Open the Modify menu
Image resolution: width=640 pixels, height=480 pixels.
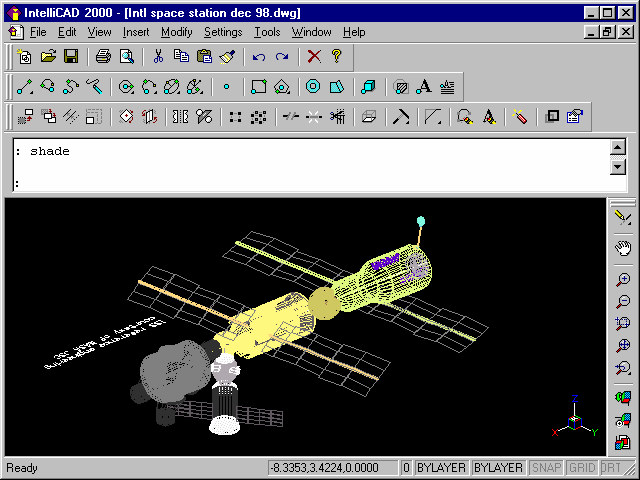(176, 32)
